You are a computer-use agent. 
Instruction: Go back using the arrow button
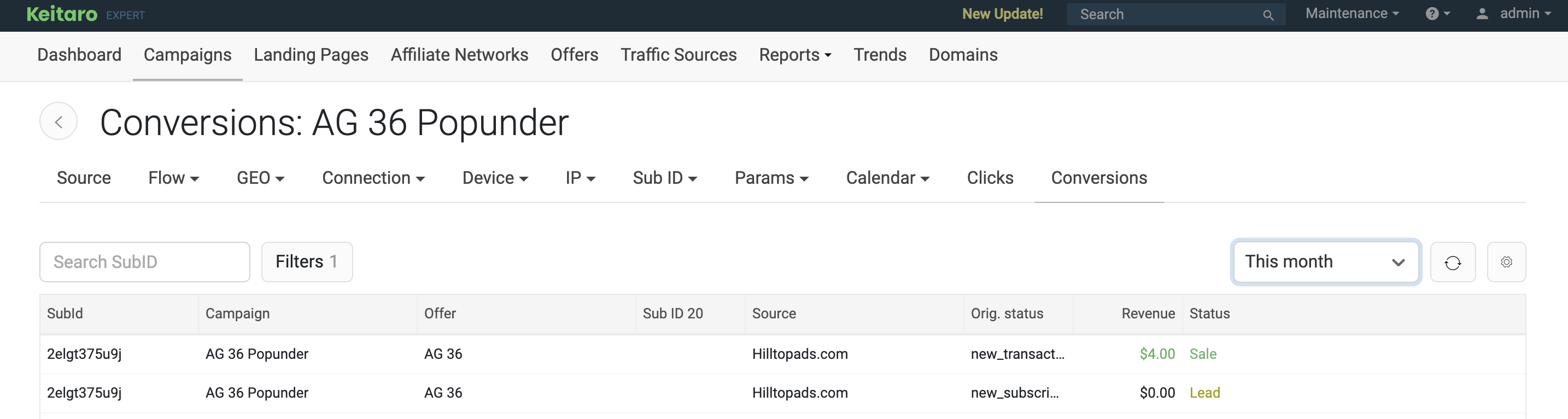click(58, 122)
